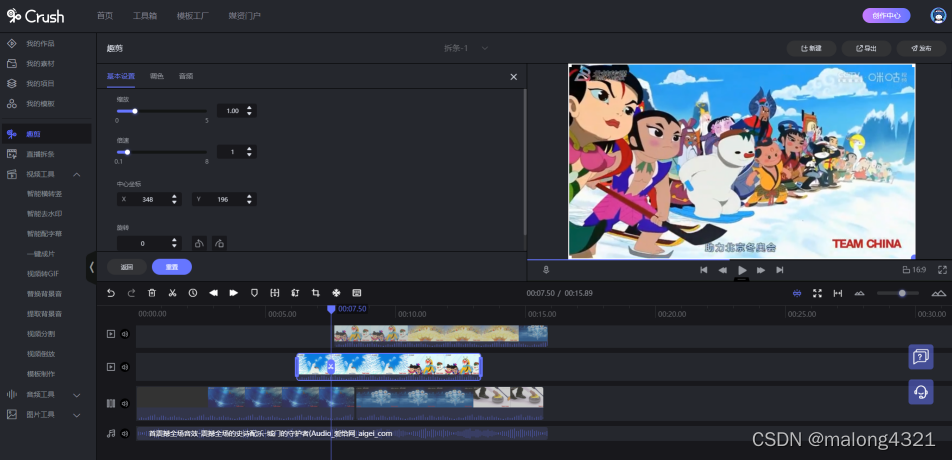Mute the music audio track
The image size is (952, 460).
(124, 433)
